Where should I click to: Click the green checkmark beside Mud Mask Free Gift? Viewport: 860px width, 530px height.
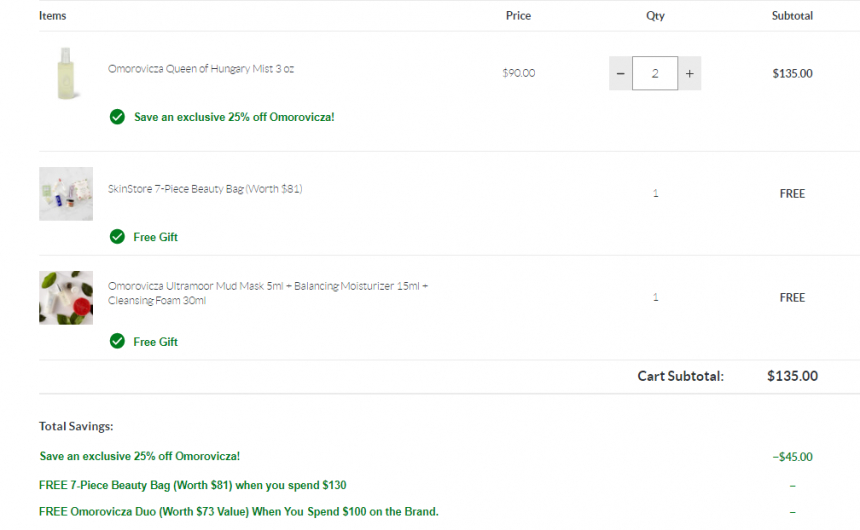[x=117, y=341]
